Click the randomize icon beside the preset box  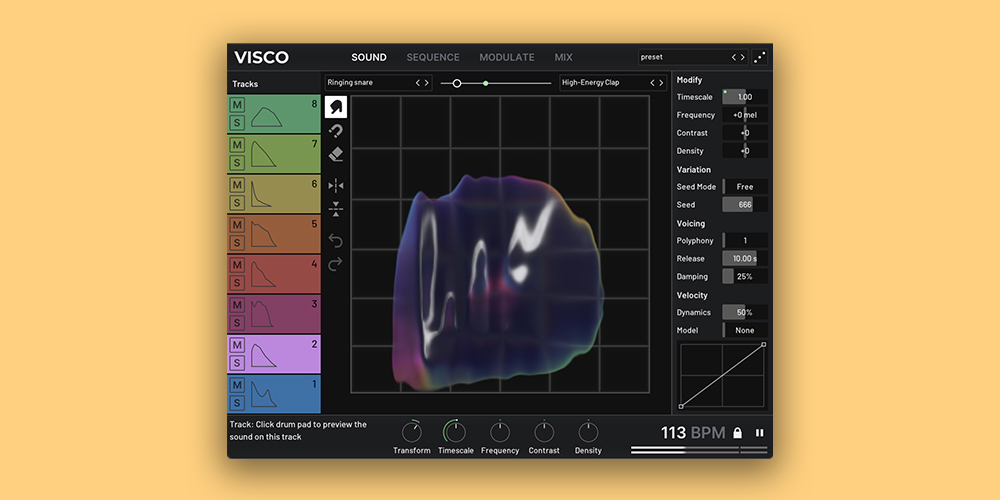[x=760, y=57]
